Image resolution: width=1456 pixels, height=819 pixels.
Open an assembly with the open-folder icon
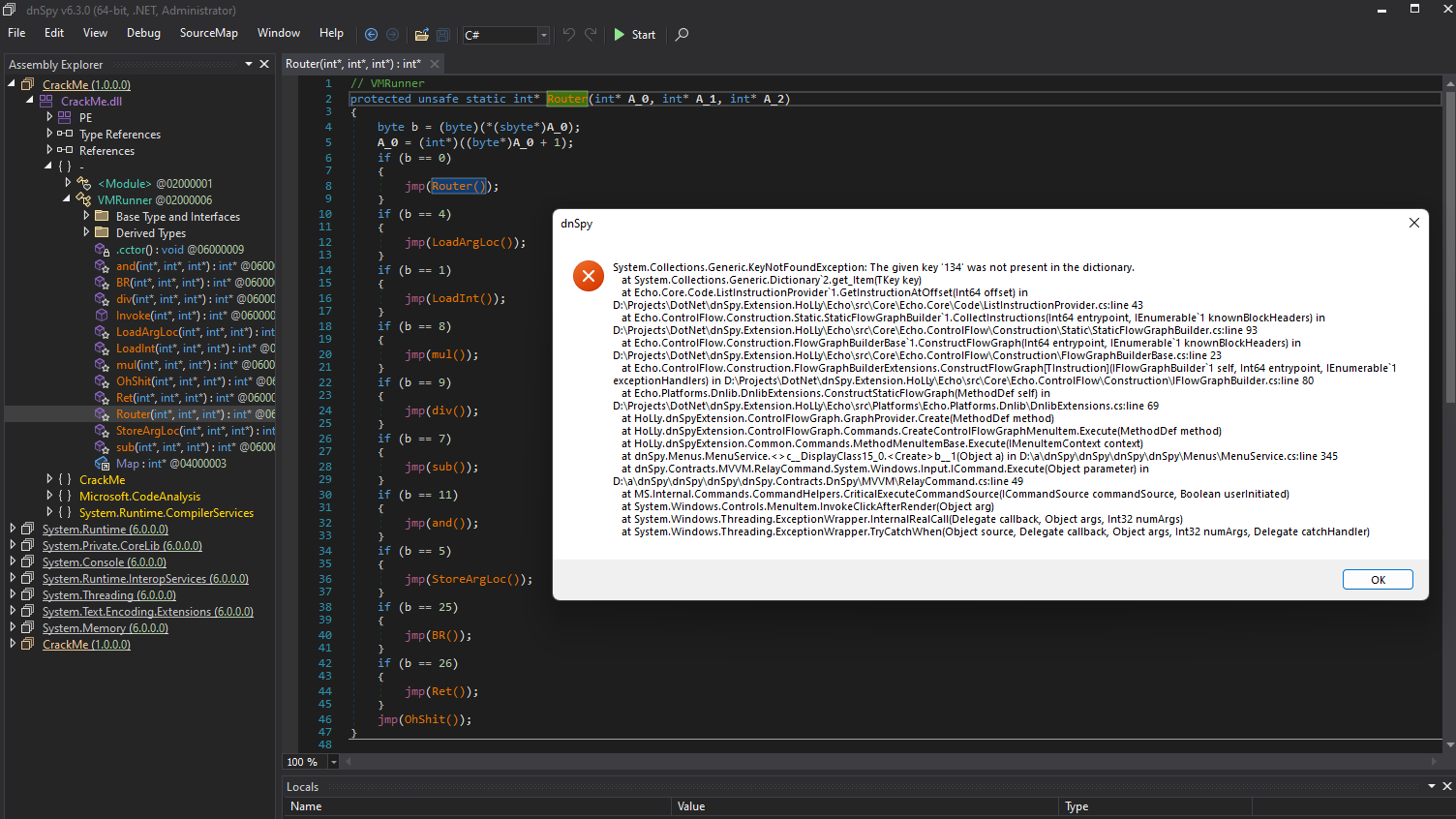click(x=421, y=34)
